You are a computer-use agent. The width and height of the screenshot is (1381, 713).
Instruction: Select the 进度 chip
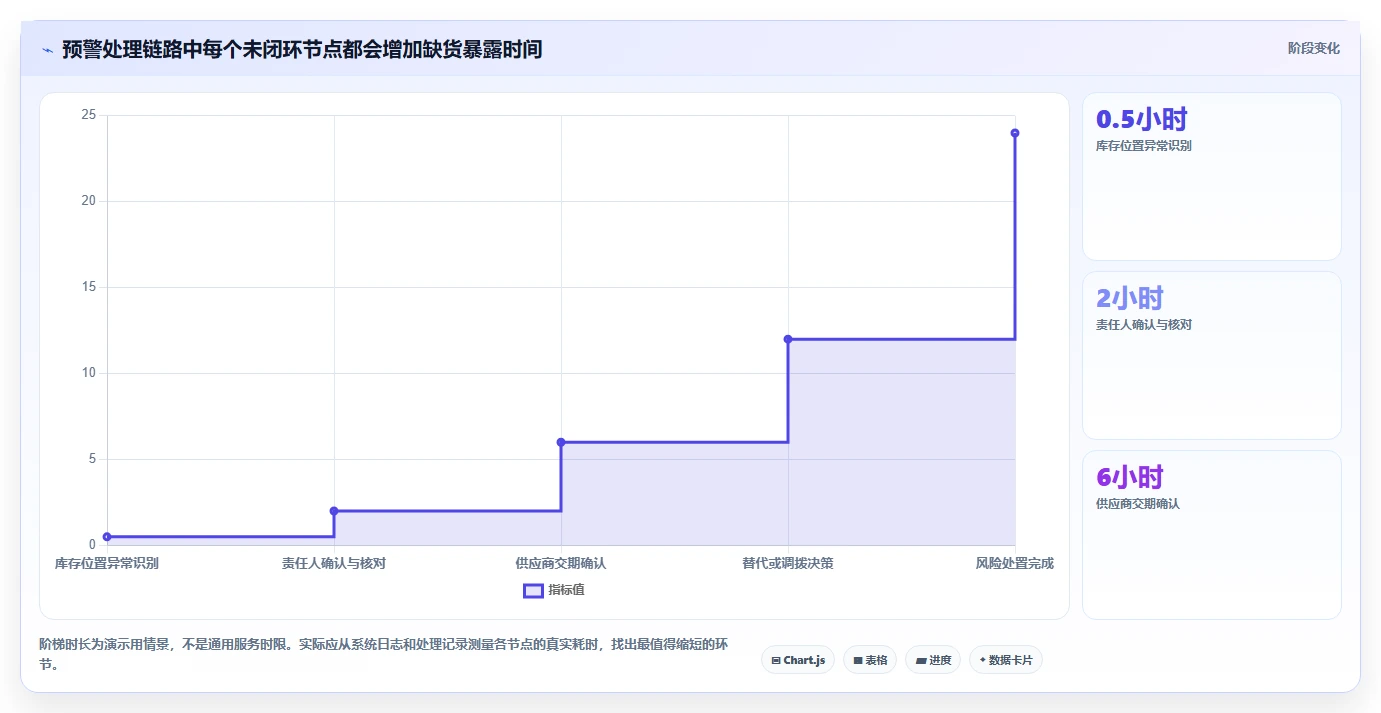tap(933, 660)
